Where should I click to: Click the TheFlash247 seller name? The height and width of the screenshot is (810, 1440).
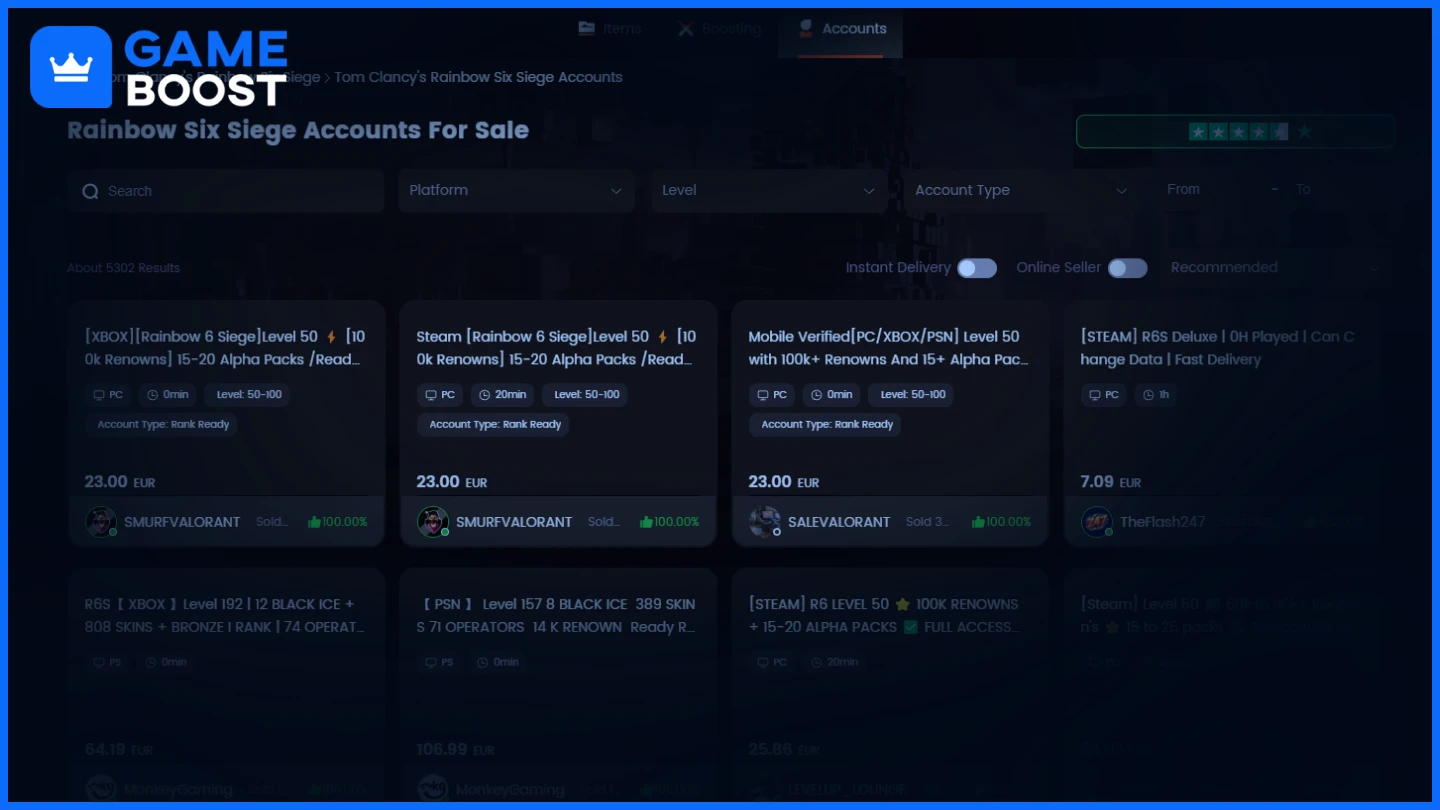click(1163, 522)
